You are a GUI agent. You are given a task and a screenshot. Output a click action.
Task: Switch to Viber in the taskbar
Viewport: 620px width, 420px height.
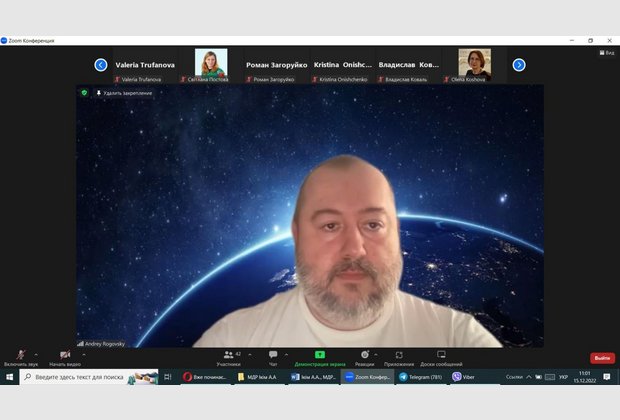[464, 377]
